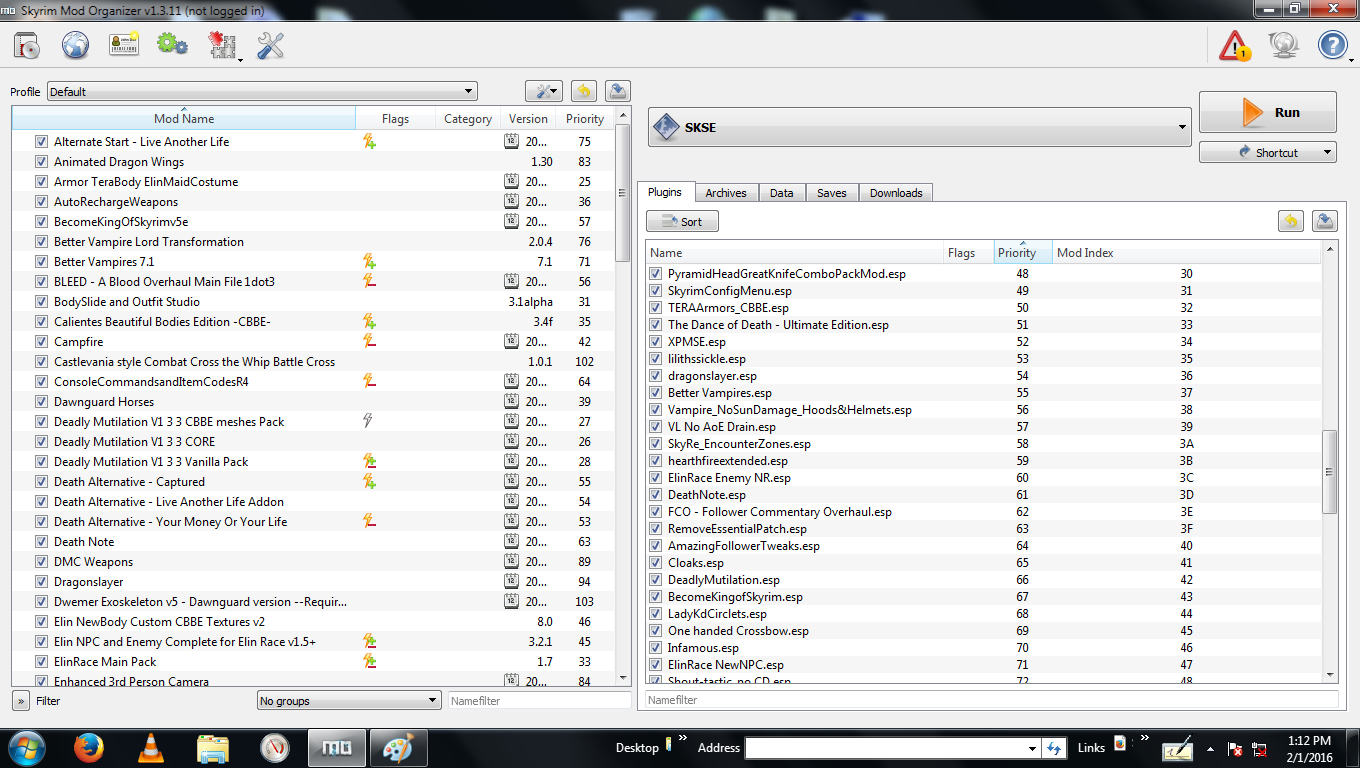Select the Plugins tab
Viewport: 1360px width, 768px height.
[x=665, y=192]
